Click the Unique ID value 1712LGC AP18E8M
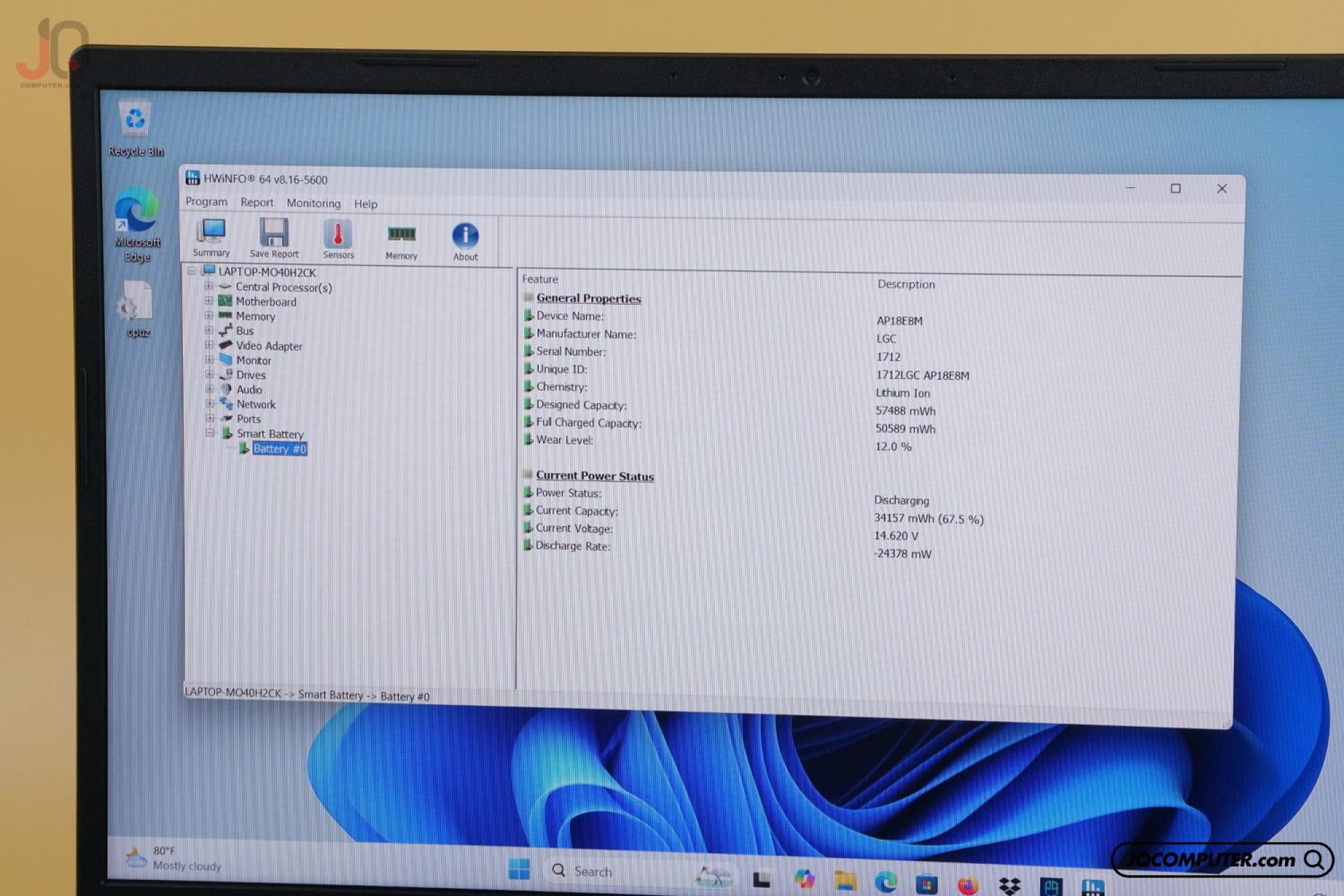The width and height of the screenshot is (1344, 896). [923, 375]
